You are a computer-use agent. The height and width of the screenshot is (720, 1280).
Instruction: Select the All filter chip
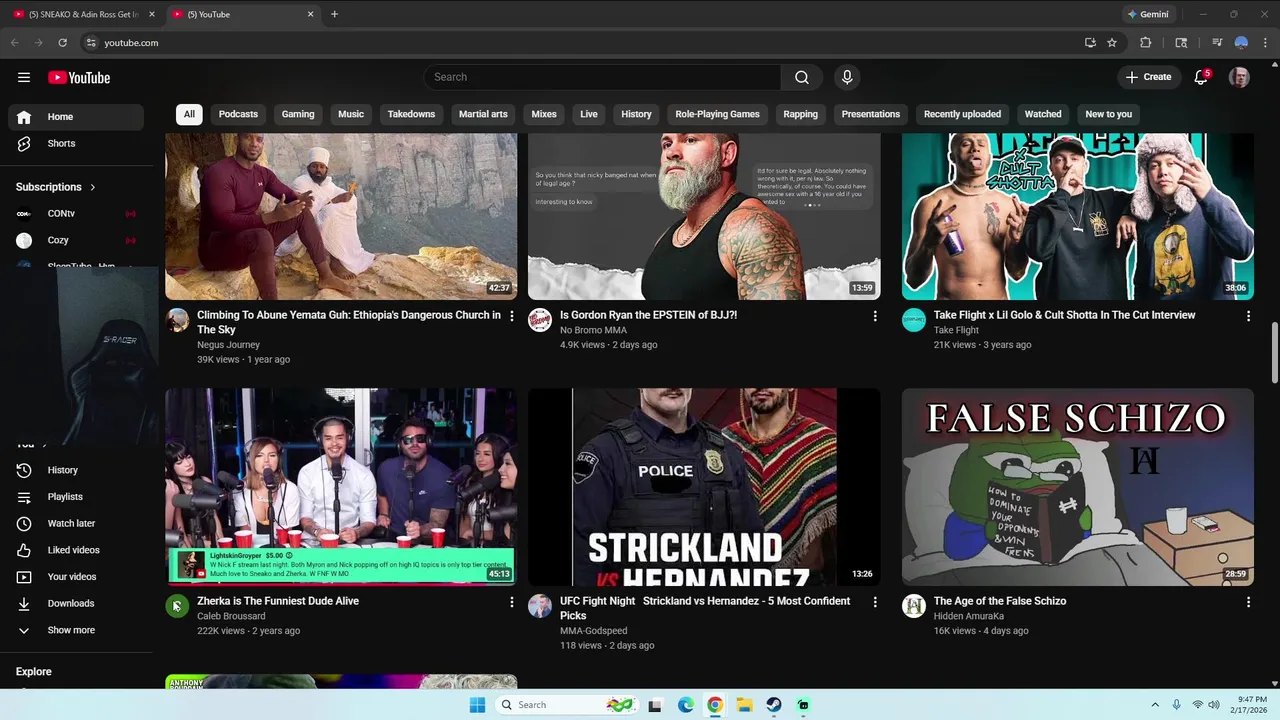click(x=189, y=114)
